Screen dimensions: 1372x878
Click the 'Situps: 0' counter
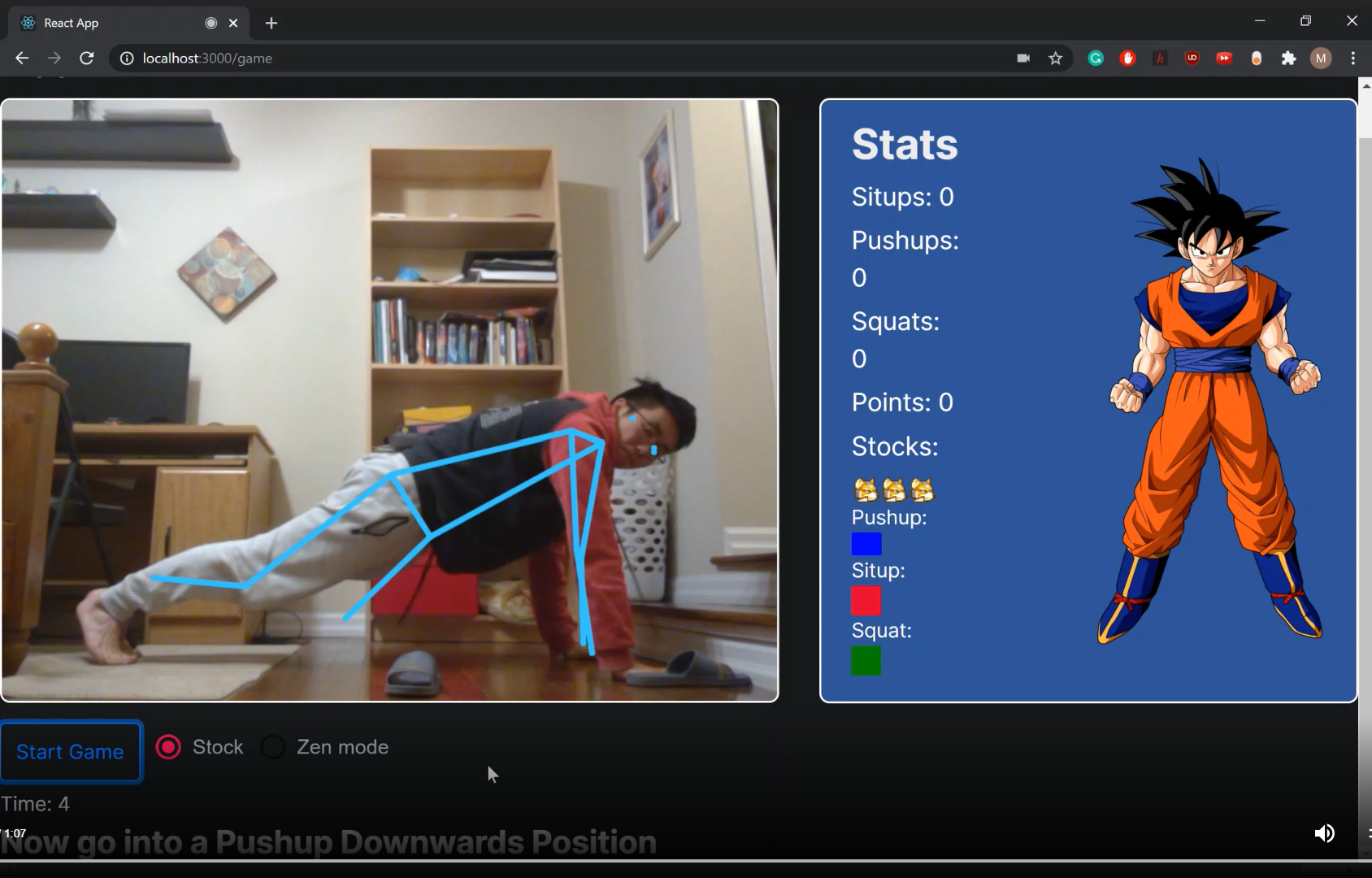point(902,197)
